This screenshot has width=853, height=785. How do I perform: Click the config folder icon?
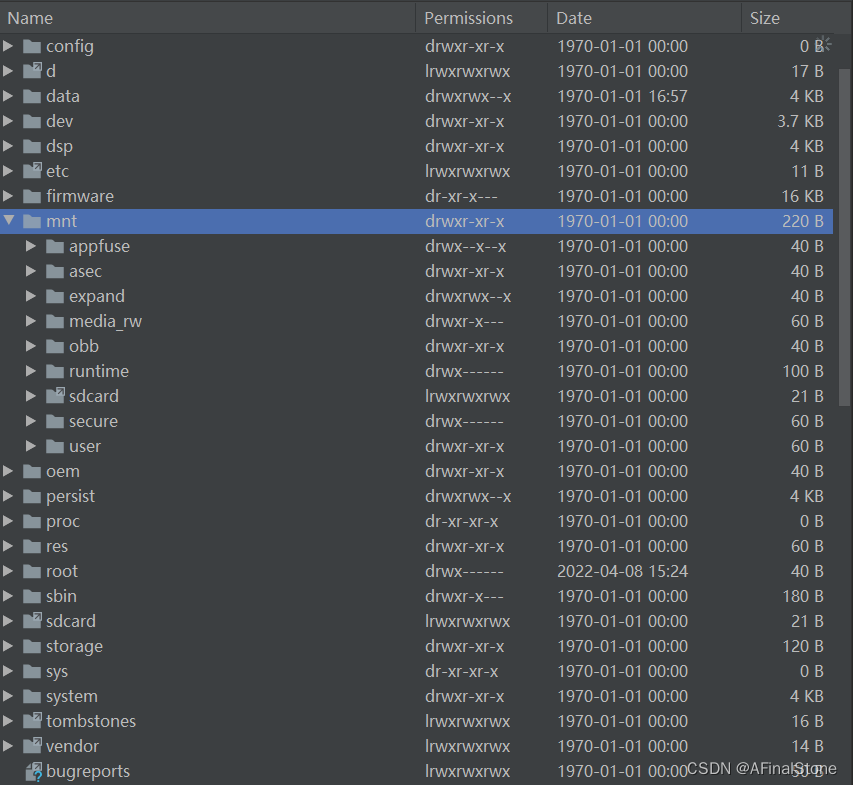coord(32,46)
